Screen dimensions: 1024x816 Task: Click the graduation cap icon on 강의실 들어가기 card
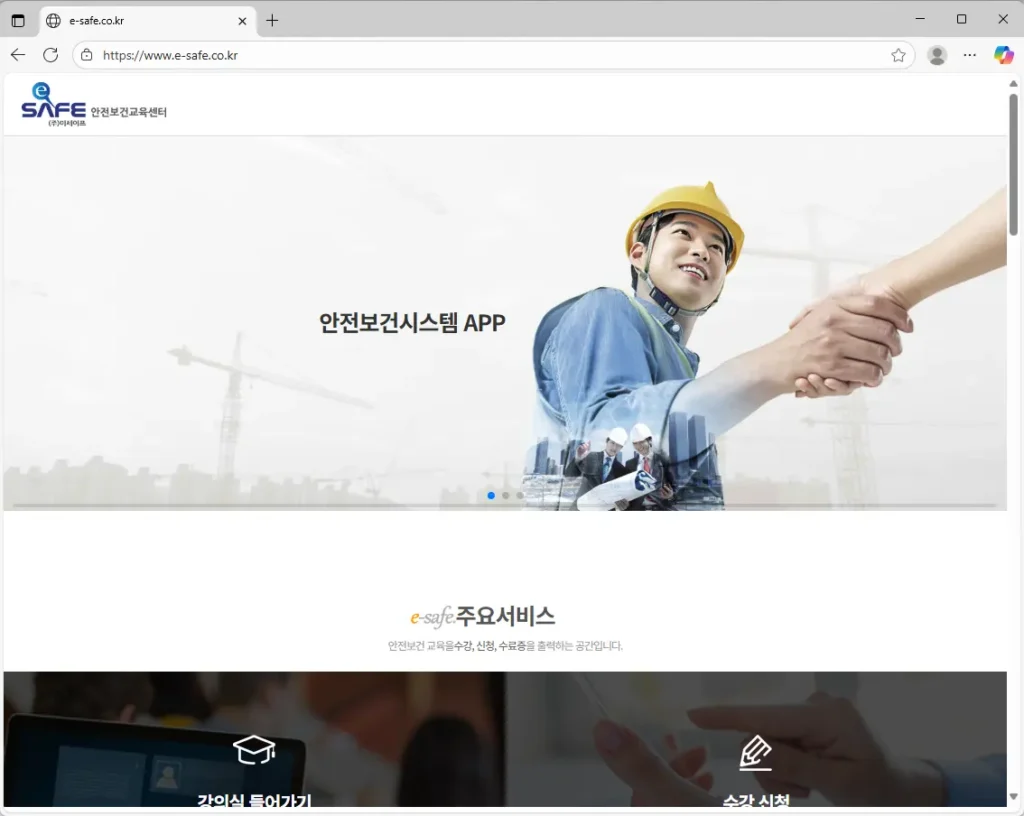[x=253, y=748]
